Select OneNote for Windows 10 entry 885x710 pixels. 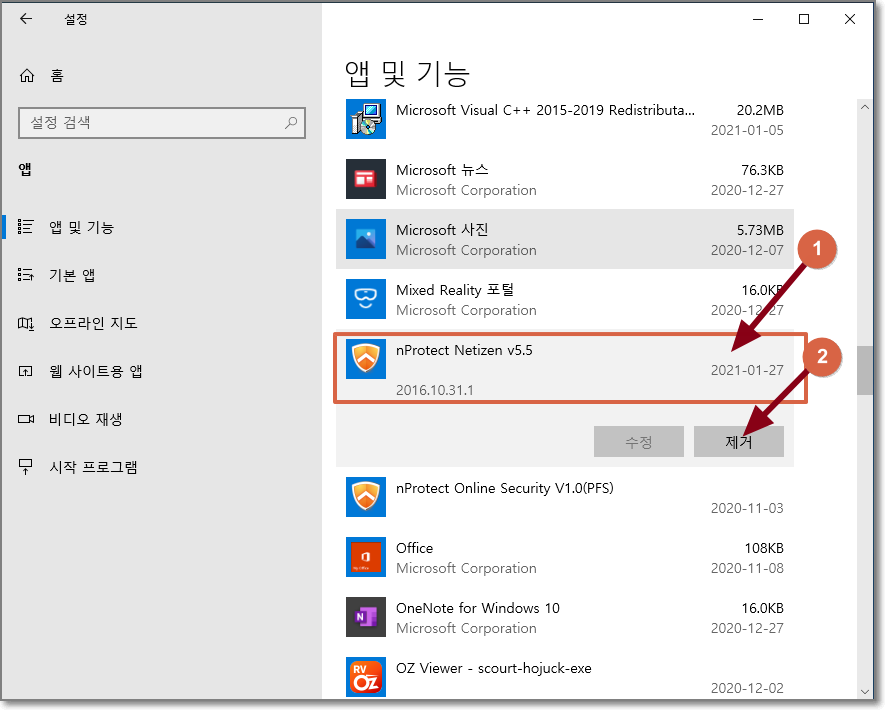564,617
